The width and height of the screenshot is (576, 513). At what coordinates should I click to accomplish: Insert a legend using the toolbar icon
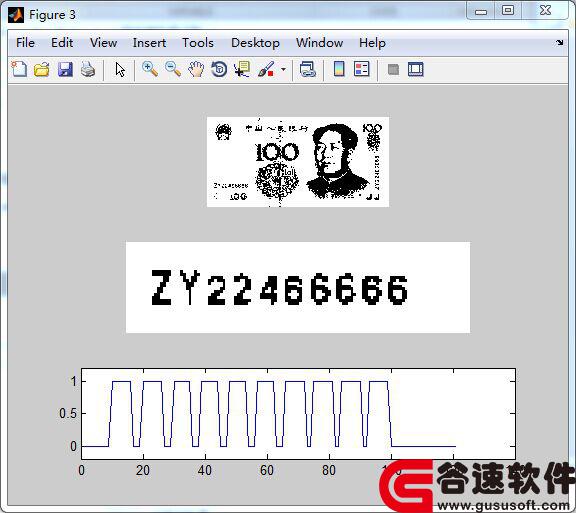361,69
